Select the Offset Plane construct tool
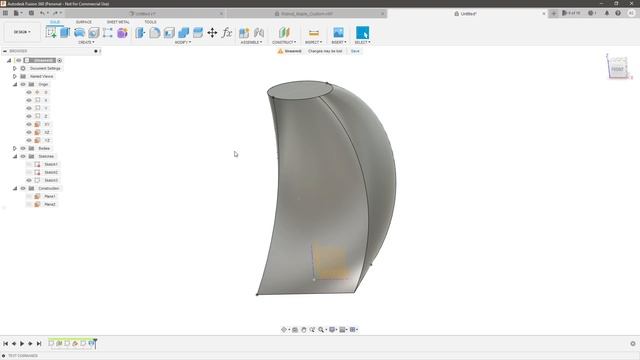640x360 pixels. (284, 32)
